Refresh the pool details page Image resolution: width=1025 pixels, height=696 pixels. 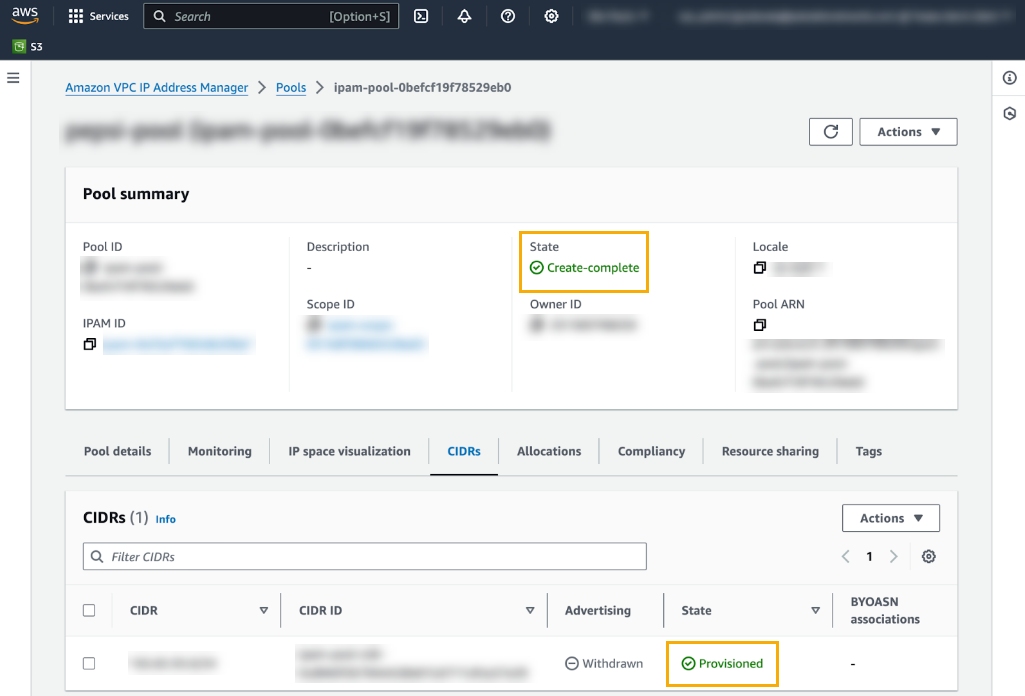point(830,132)
